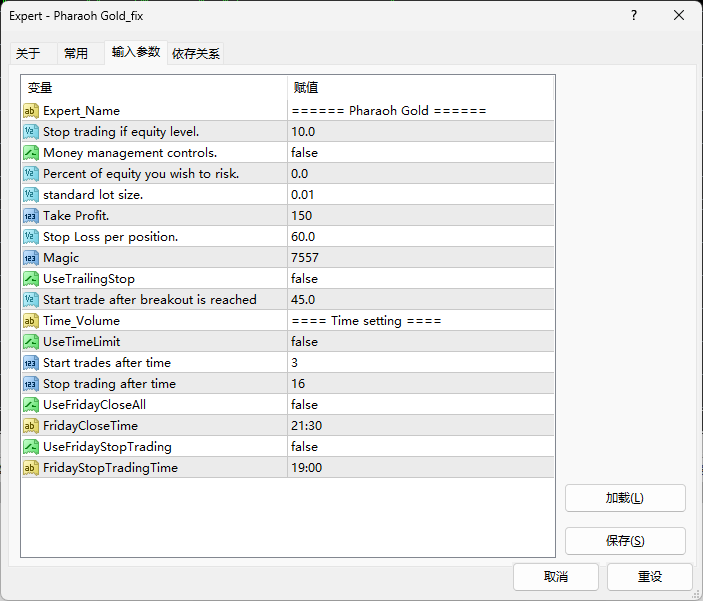This screenshot has height=601, width=703.
Task: Select the Magic variable name
Action: pyautogui.click(x=61, y=258)
